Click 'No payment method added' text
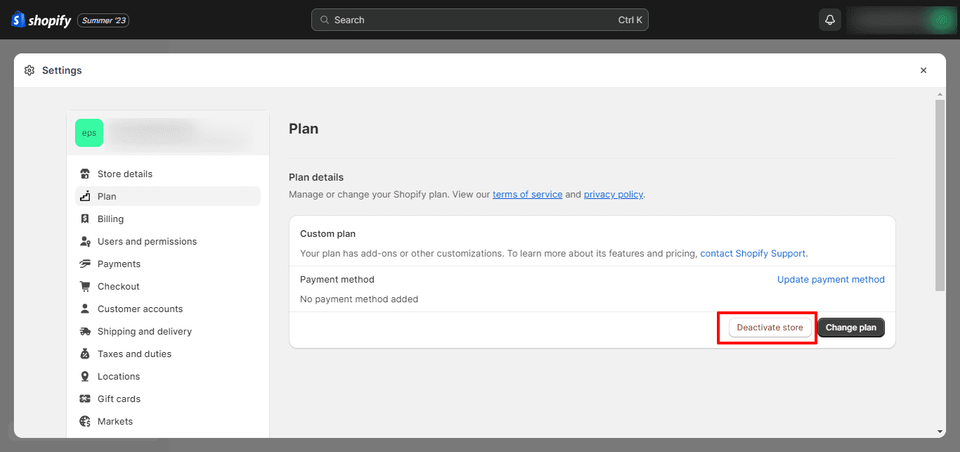Screen dimensions: 960x452 (x=359, y=299)
